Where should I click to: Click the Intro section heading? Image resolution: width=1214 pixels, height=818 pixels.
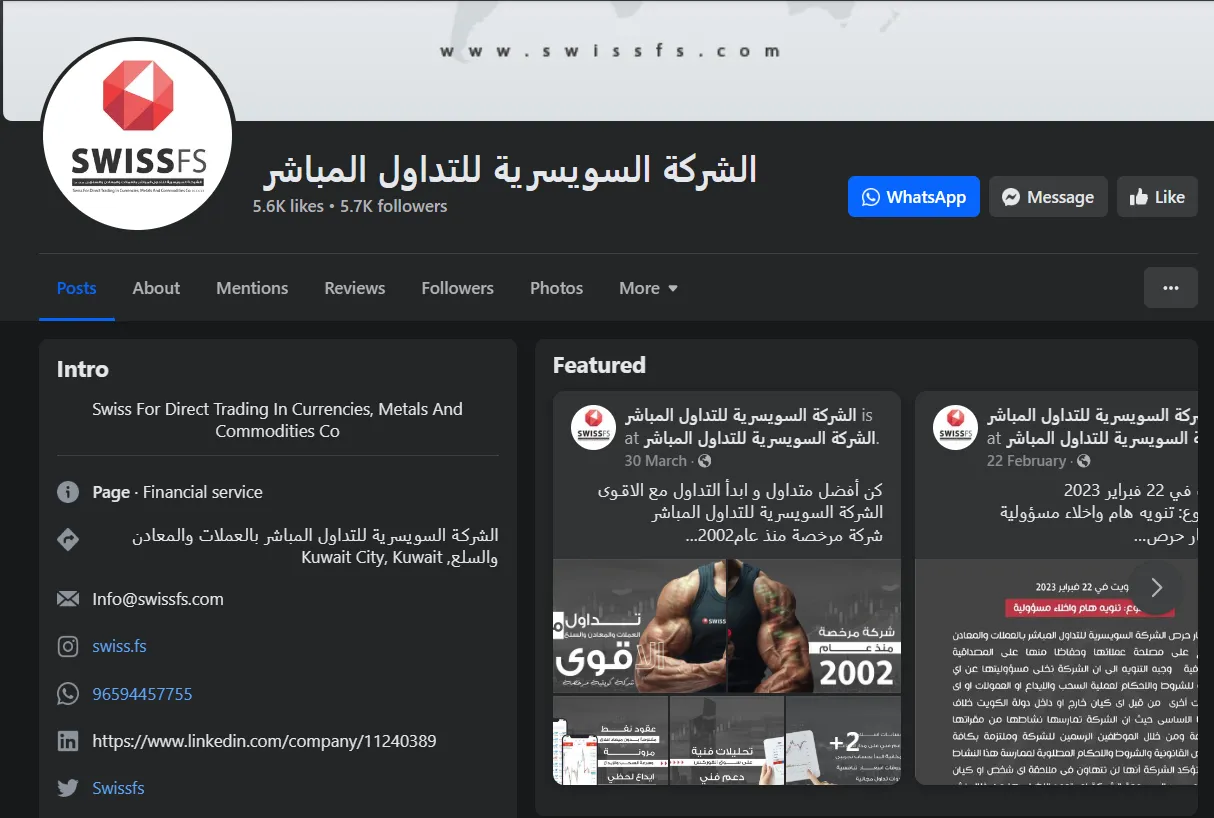click(83, 369)
